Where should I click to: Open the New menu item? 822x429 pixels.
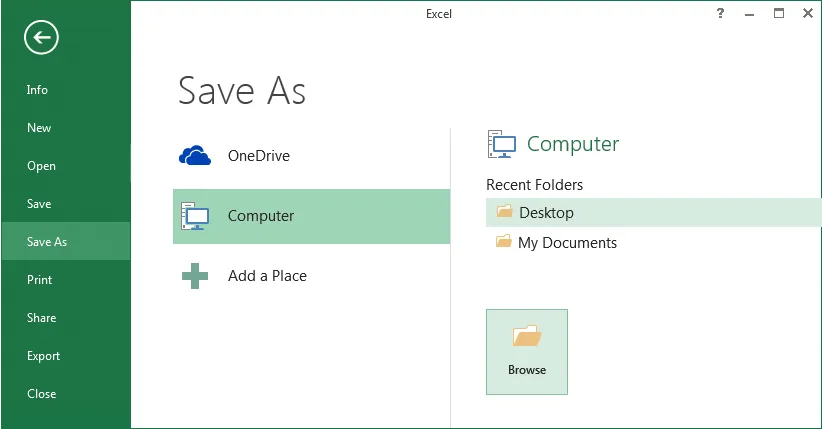point(66,128)
